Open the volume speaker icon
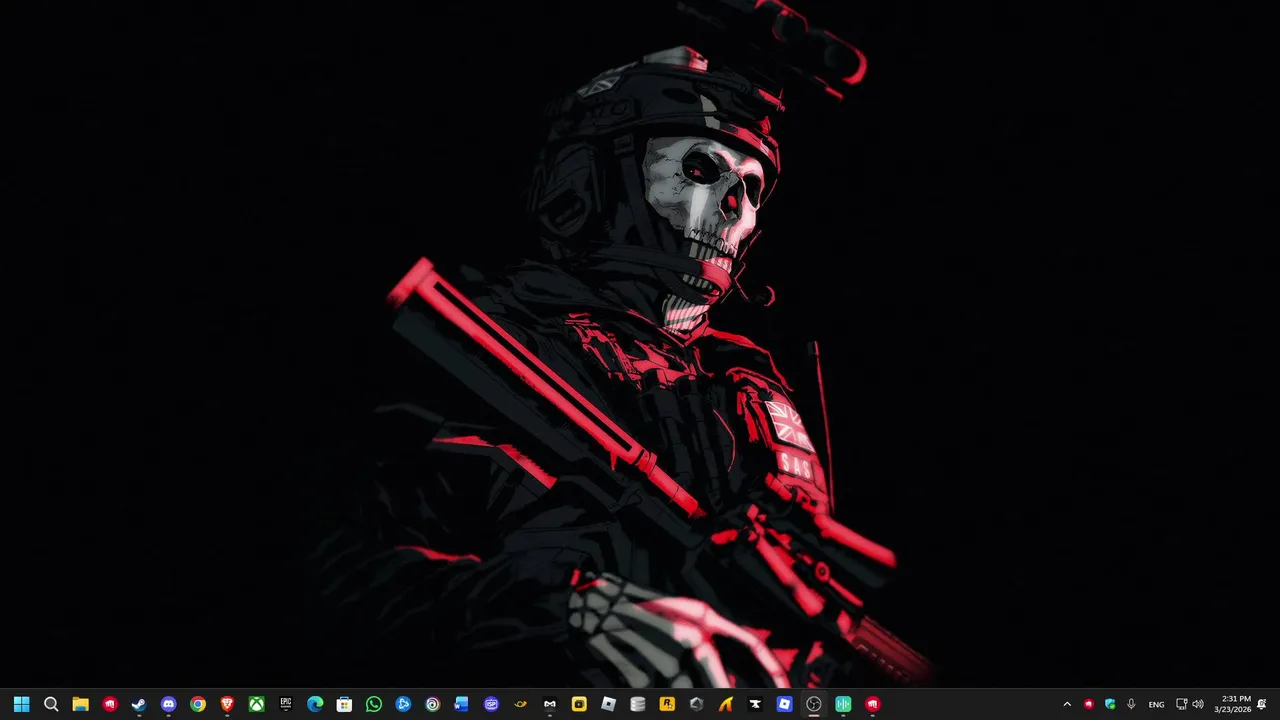Viewport: 1280px width, 720px height. point(1198,704)
